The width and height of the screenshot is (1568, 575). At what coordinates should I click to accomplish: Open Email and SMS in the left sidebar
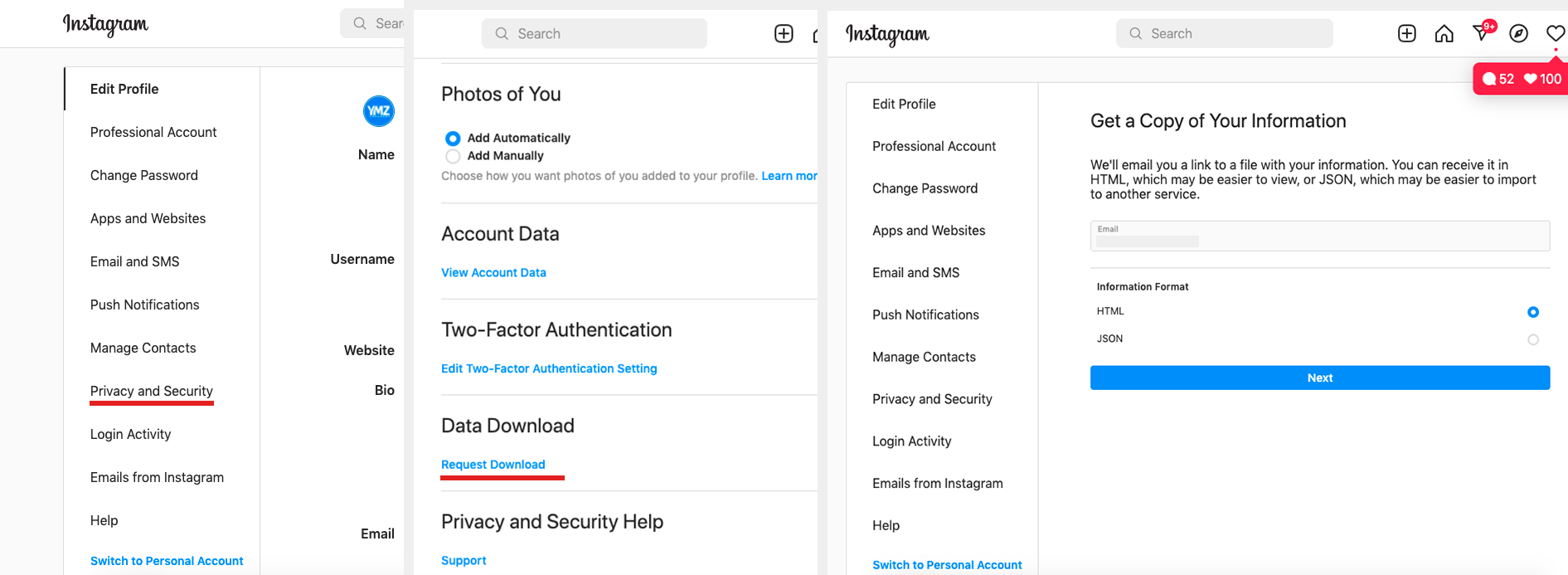(134, 261)
